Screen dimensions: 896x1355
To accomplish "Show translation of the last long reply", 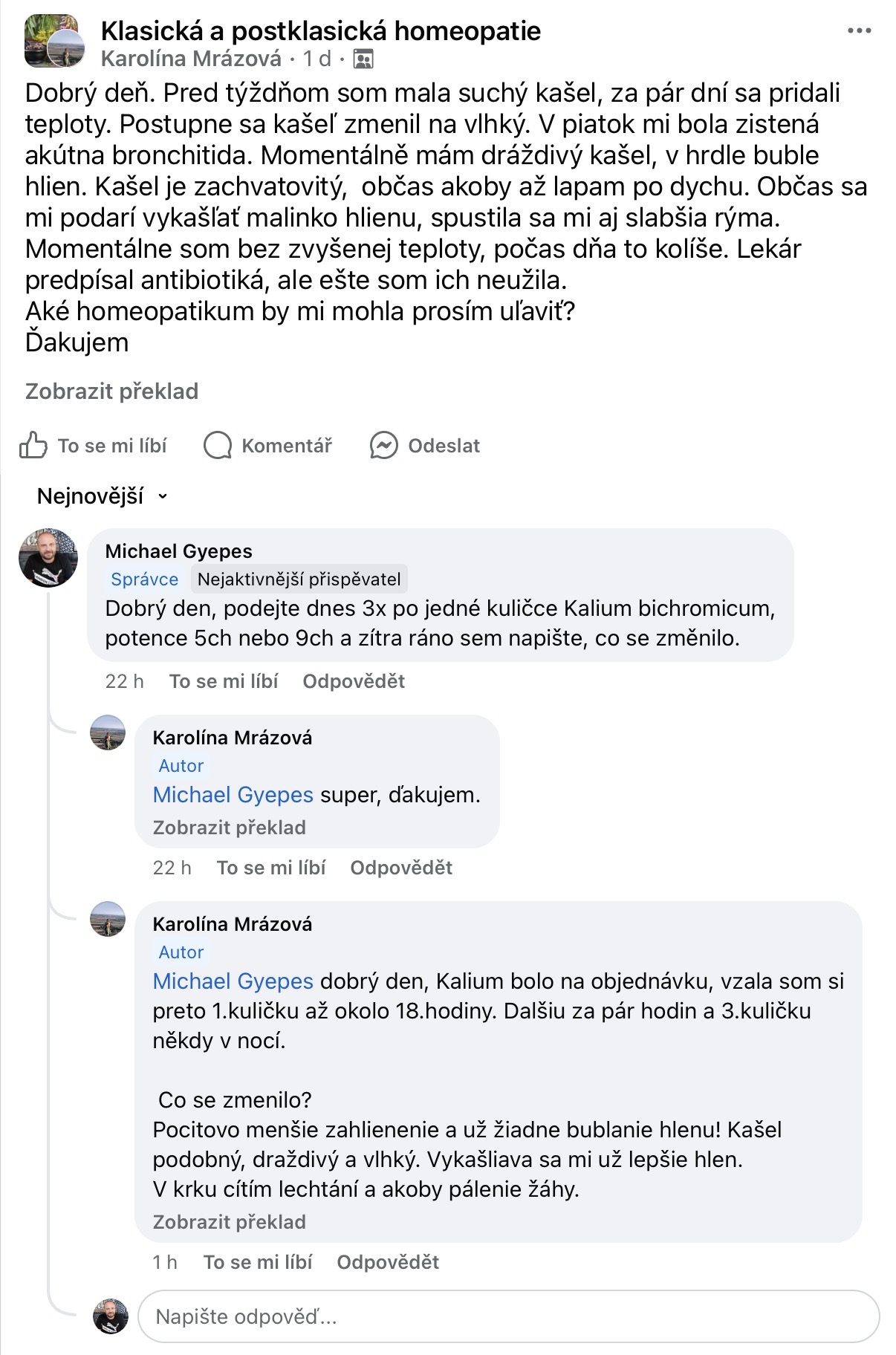I will pos(229,1222).
